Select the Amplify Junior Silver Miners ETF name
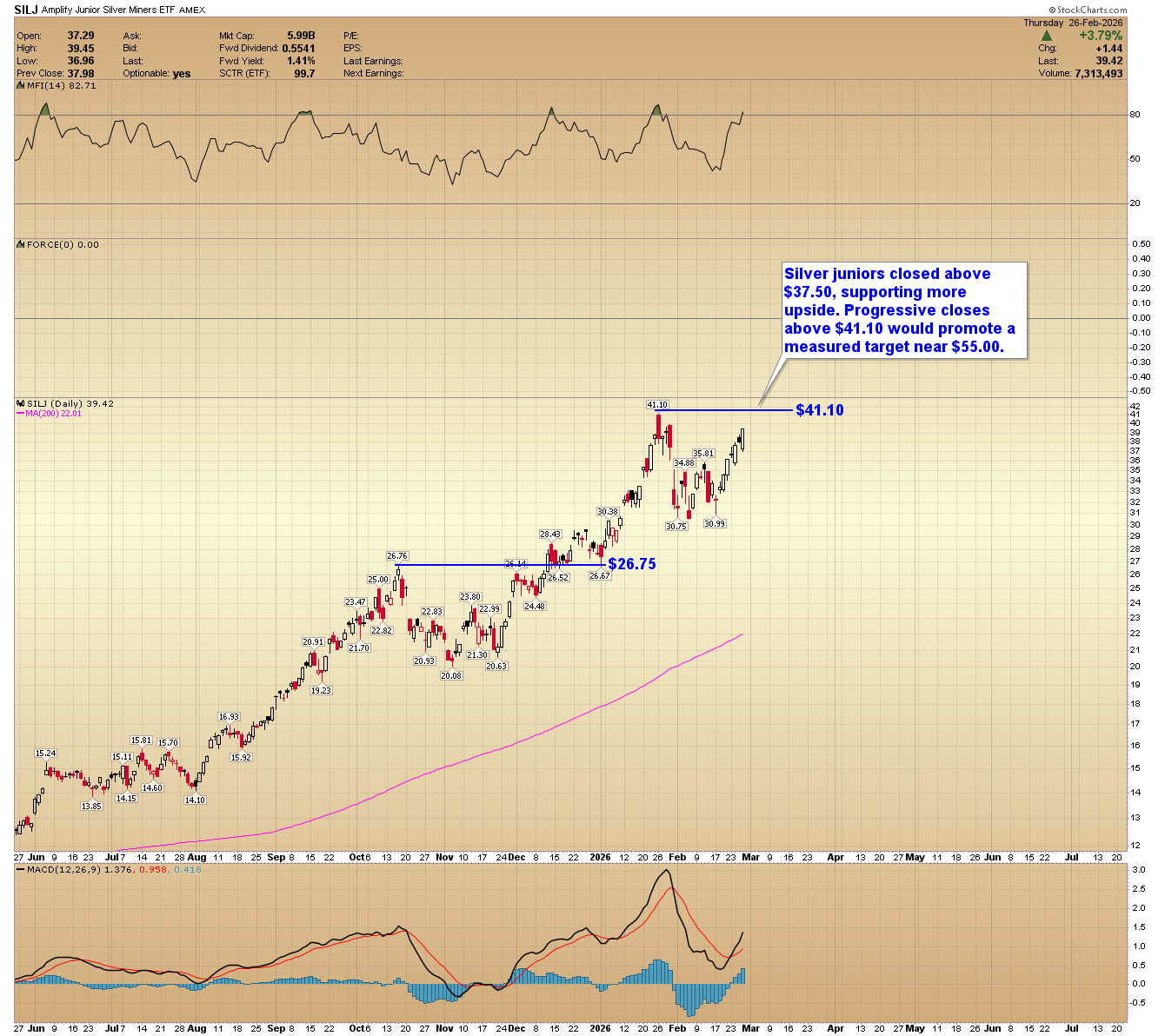This screenshot has width=1165, height=1036. click(x=109, y=10)
